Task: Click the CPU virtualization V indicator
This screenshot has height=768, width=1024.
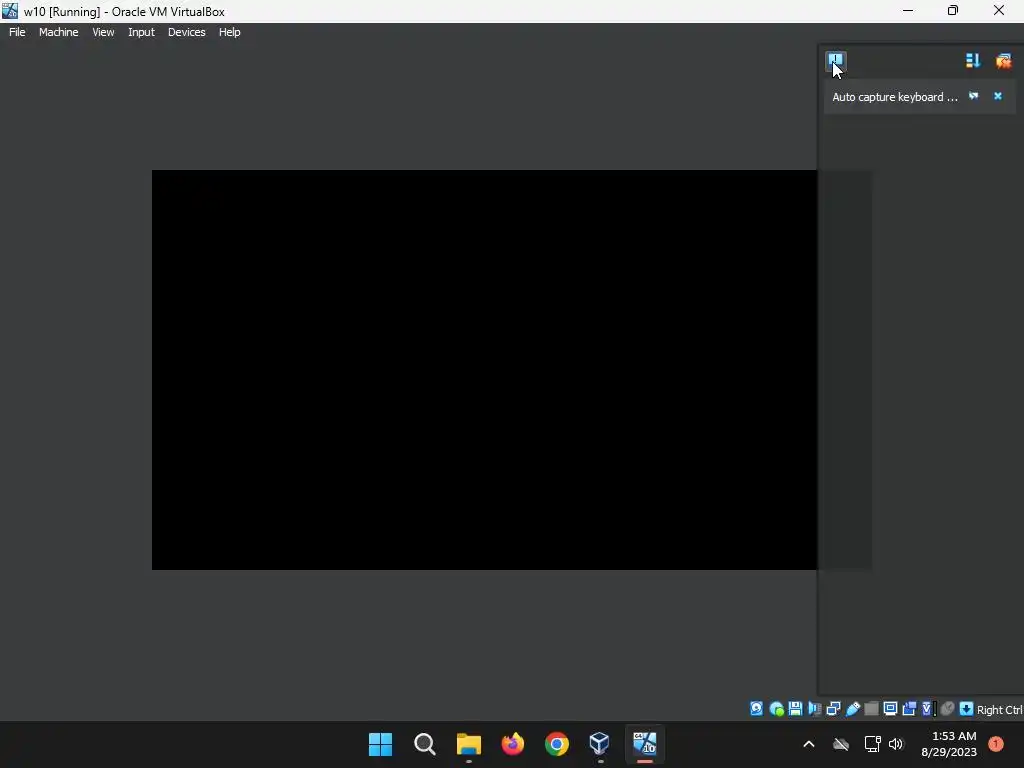Action: pyautogui.click(x=928, y=709)
